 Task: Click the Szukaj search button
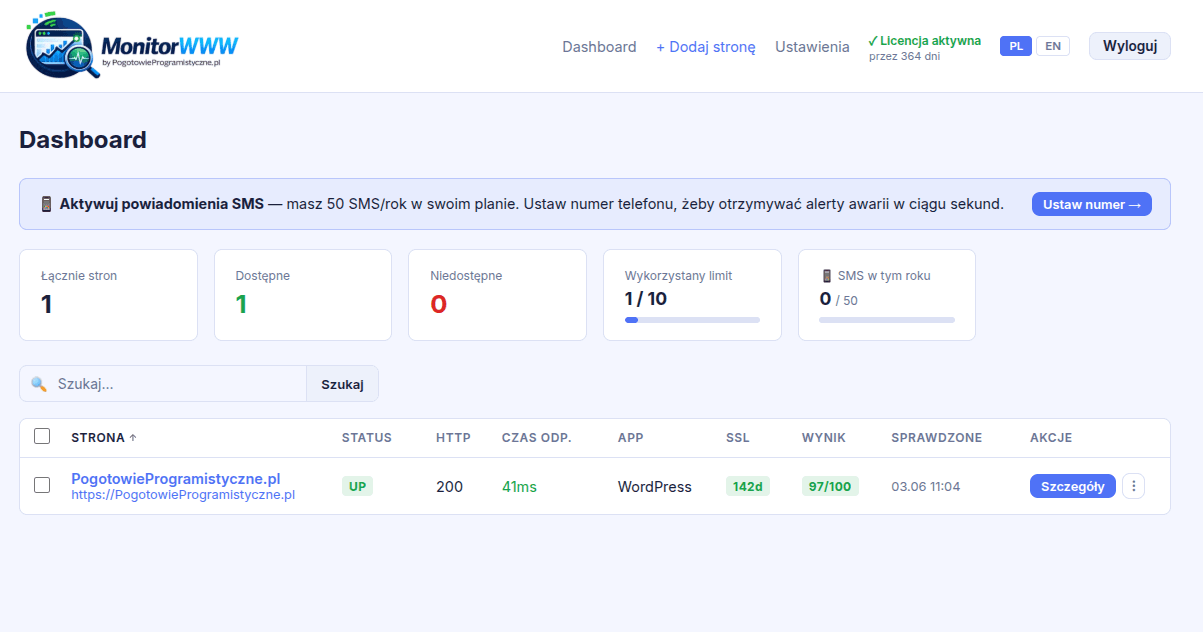342,384
